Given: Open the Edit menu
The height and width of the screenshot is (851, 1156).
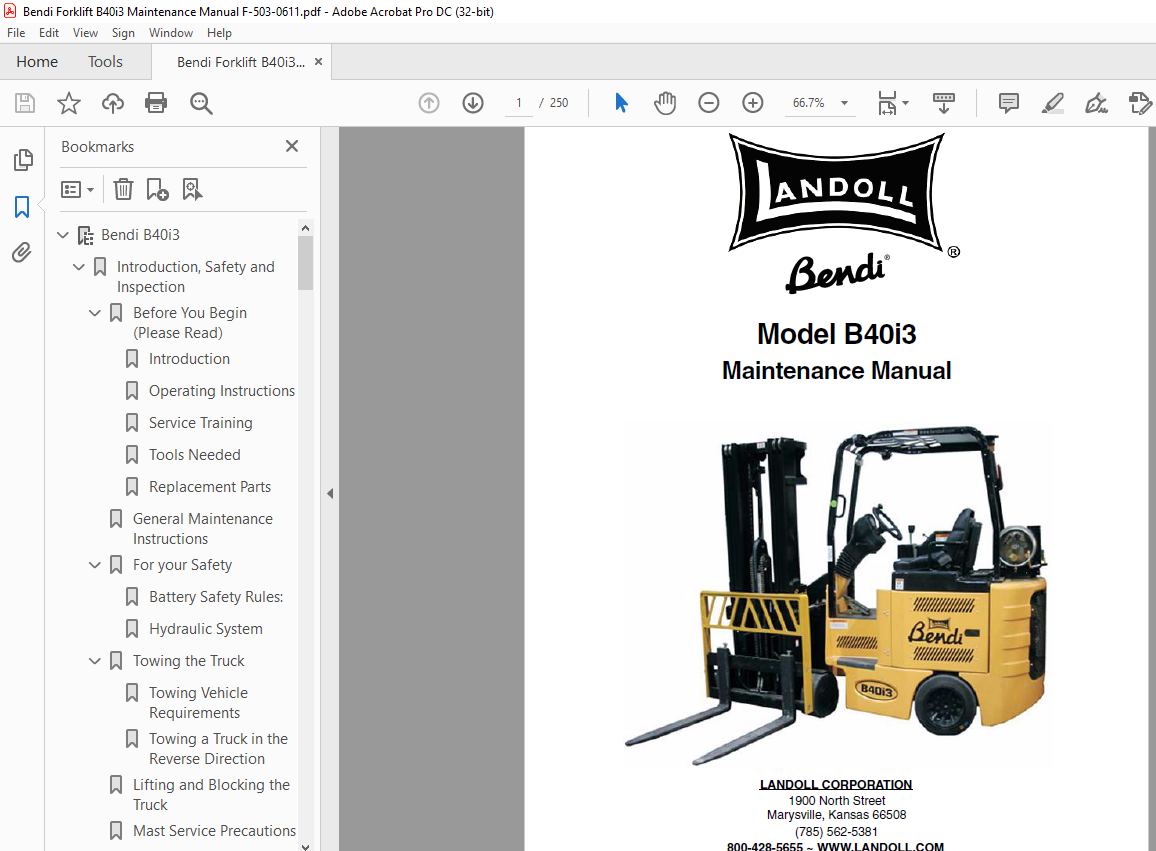Looking at the screenshot, I should [49, 32].
